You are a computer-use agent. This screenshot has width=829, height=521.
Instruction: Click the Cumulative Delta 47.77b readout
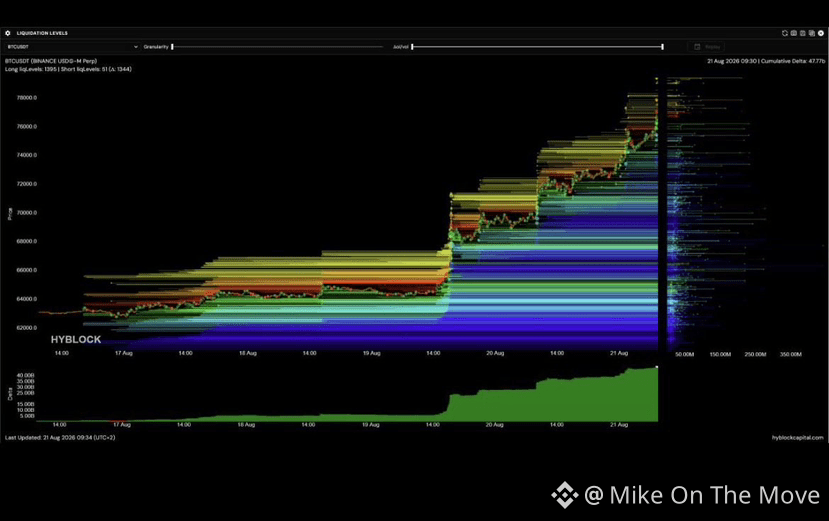793,61
